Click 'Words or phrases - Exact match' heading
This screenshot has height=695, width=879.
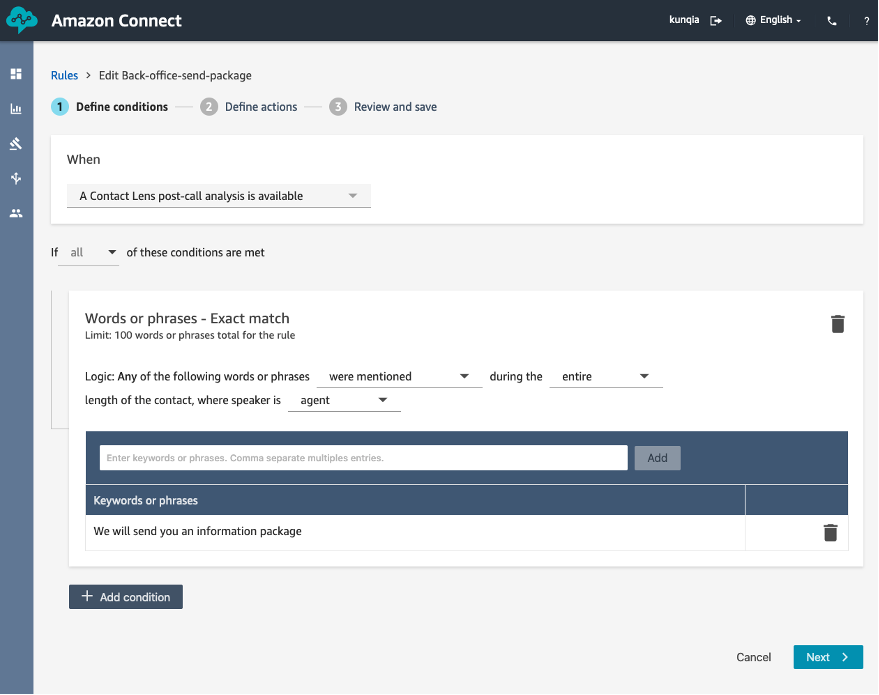187,318
